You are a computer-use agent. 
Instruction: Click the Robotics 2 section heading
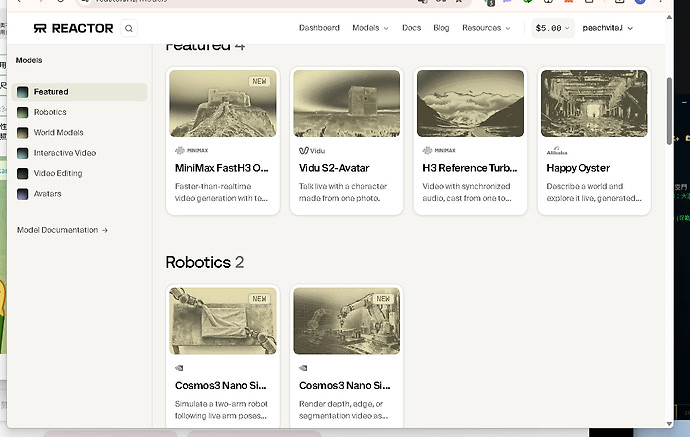[x=205, y=263]
